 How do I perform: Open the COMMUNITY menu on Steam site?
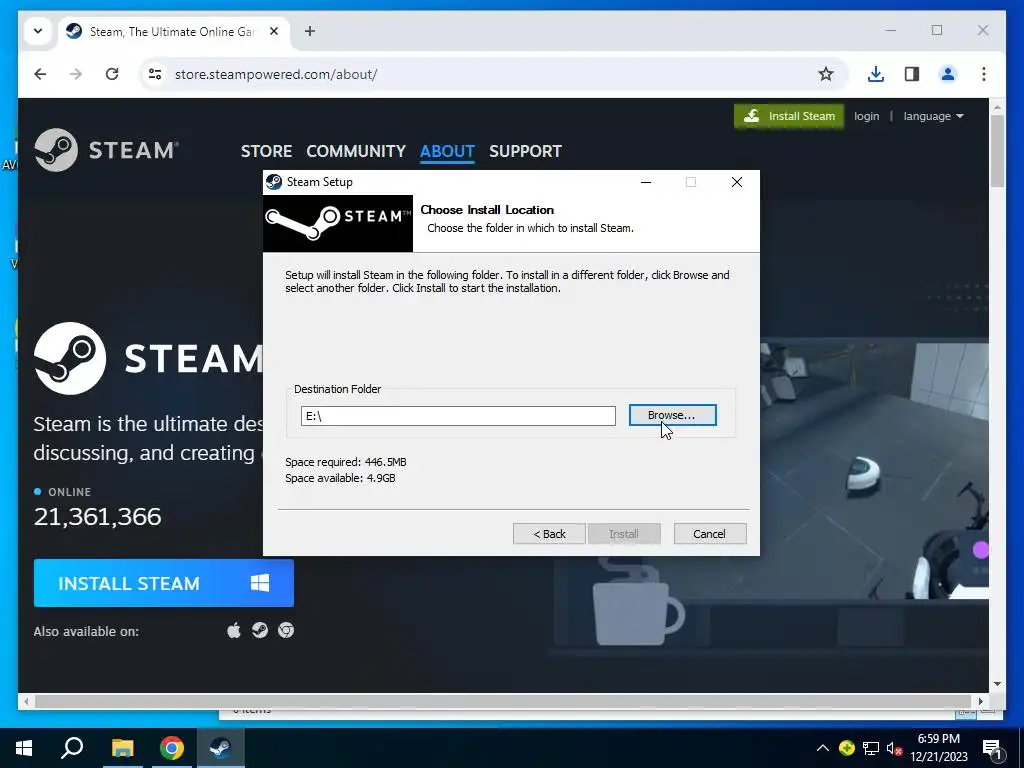pos(356,151)
